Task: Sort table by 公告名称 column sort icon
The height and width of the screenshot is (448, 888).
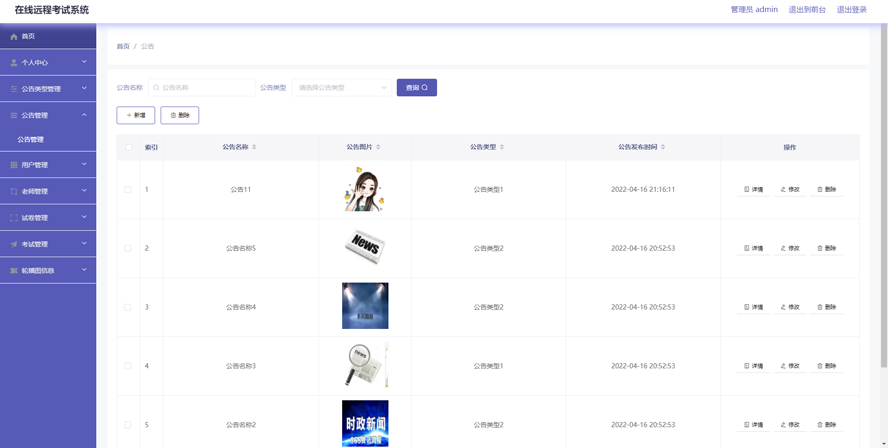Action: click(254, 147)
